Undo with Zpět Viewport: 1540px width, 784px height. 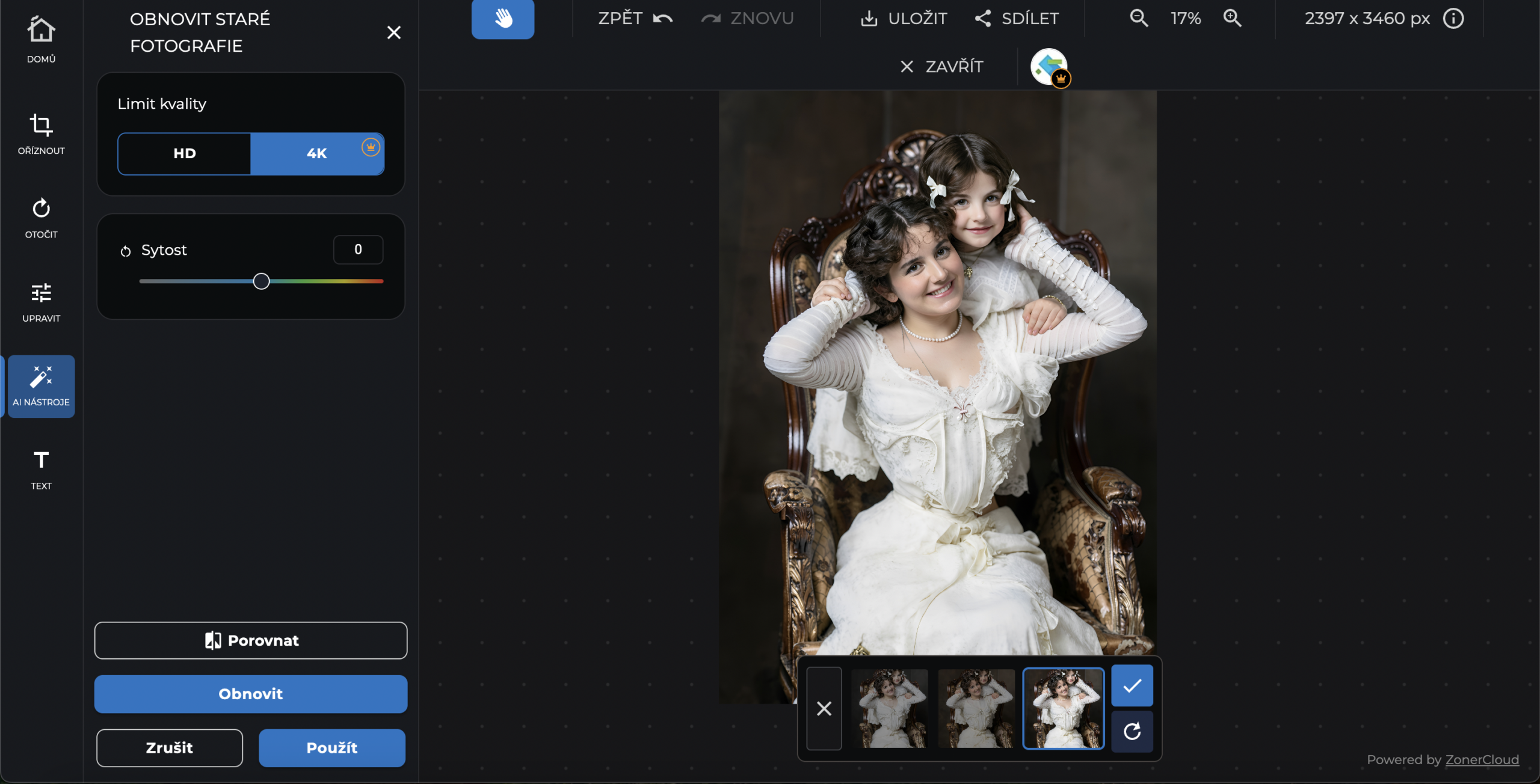(635, 19)
